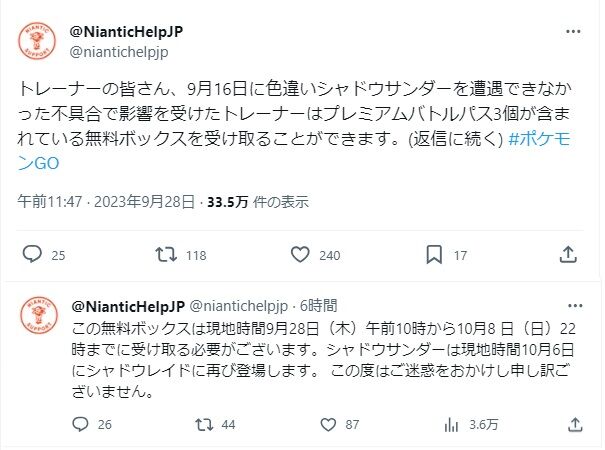Screen dimensions: 605x450
Task: Open more options menu on main tweet
Action: coord(573,32)
